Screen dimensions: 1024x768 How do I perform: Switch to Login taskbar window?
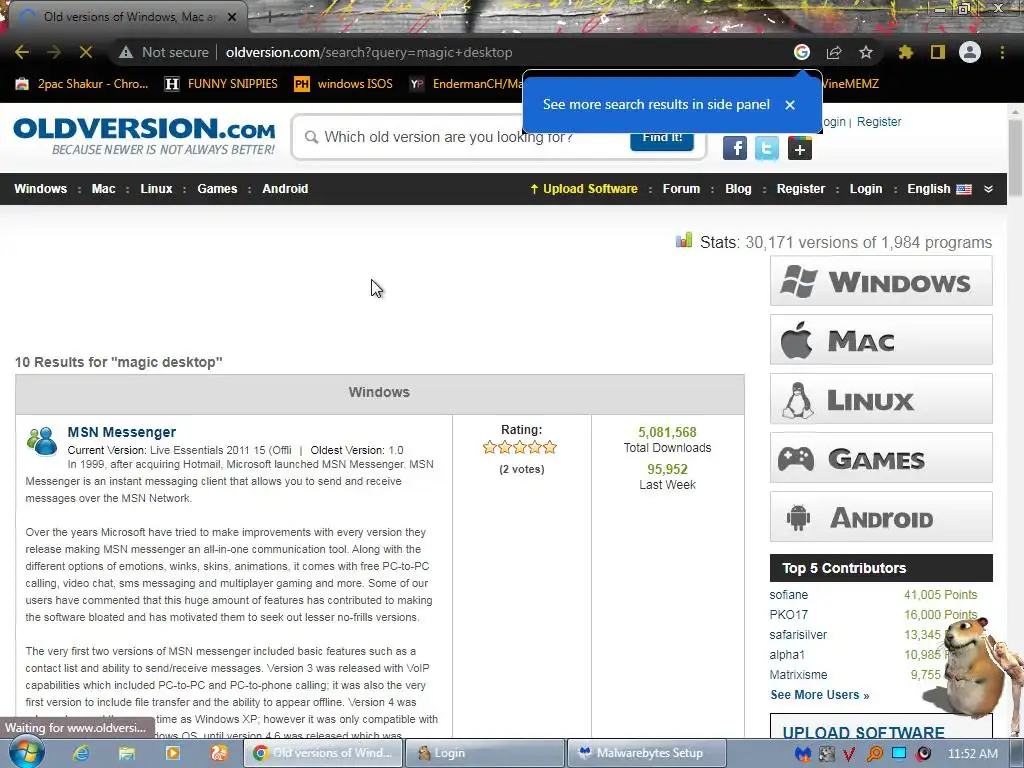485,753
